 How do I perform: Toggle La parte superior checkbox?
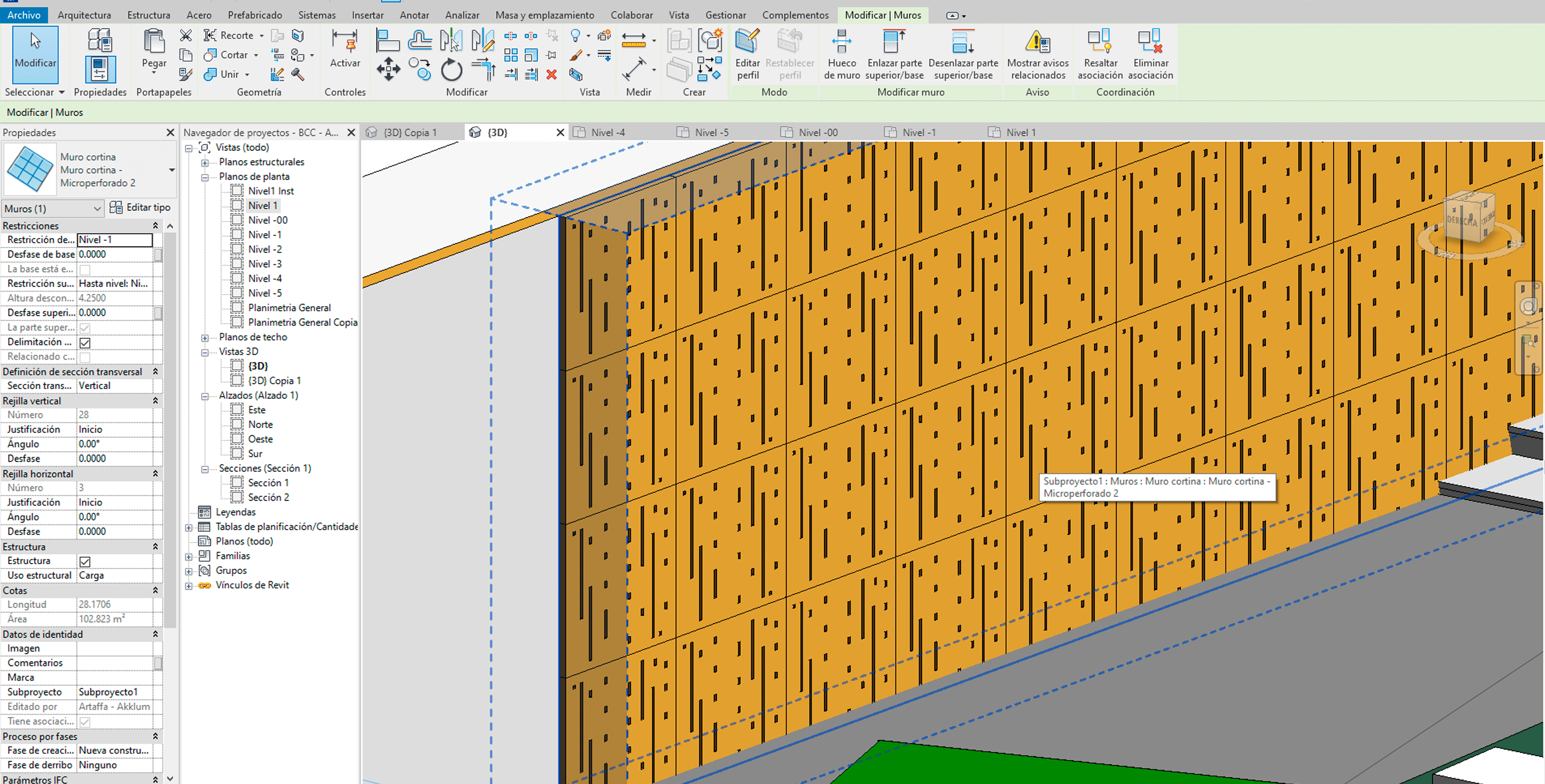tap(85, 328)
